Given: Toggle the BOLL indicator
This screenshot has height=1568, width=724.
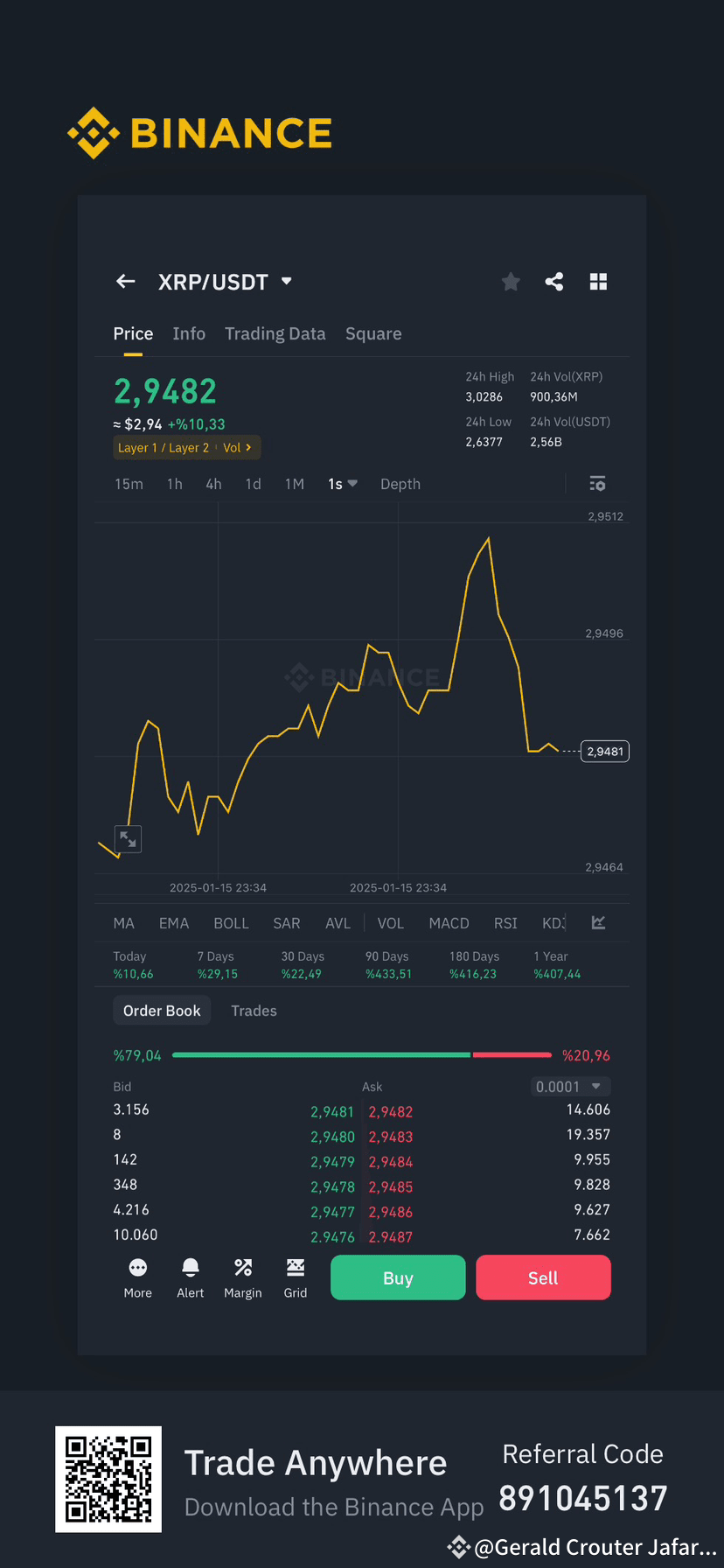Looking at the screenshot, I should pos(232,923).
